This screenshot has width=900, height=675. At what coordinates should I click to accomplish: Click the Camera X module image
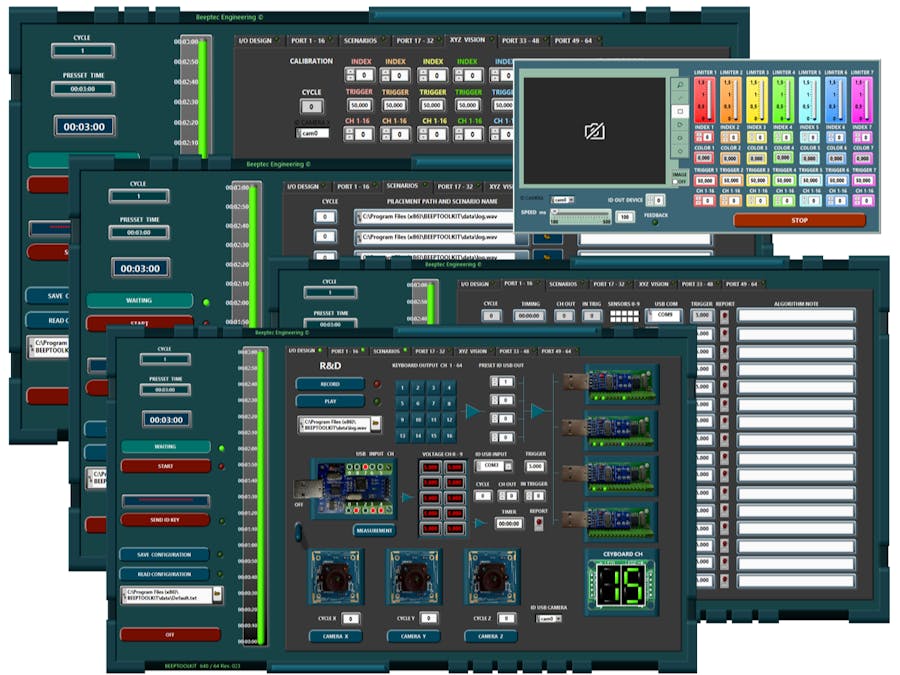(x=336, y=577)
